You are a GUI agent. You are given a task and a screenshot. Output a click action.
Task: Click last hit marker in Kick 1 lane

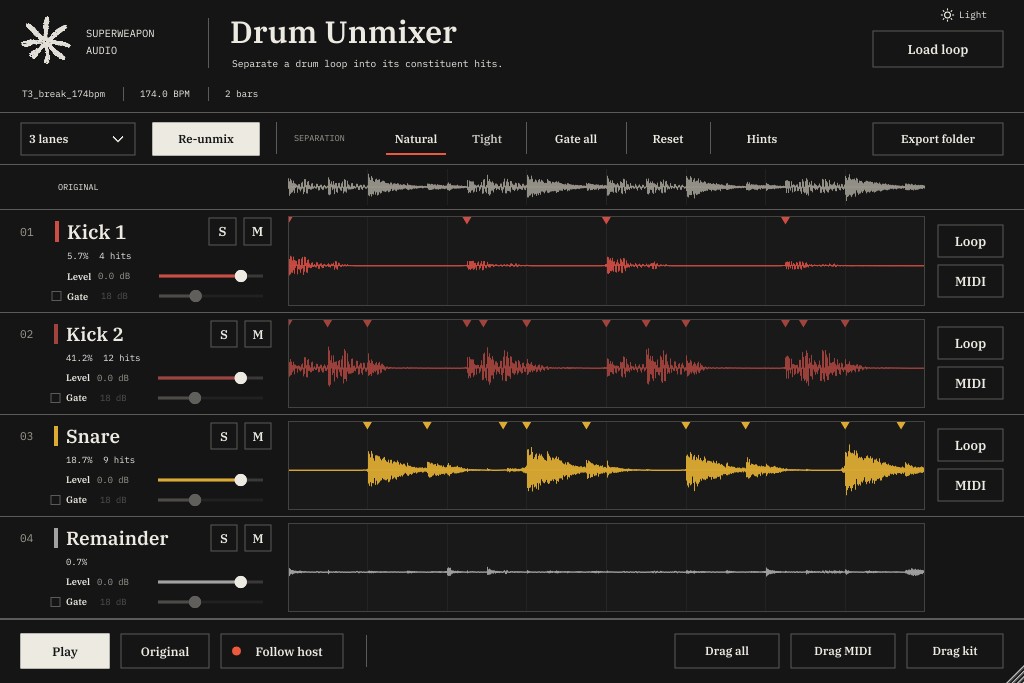point(786,221)
